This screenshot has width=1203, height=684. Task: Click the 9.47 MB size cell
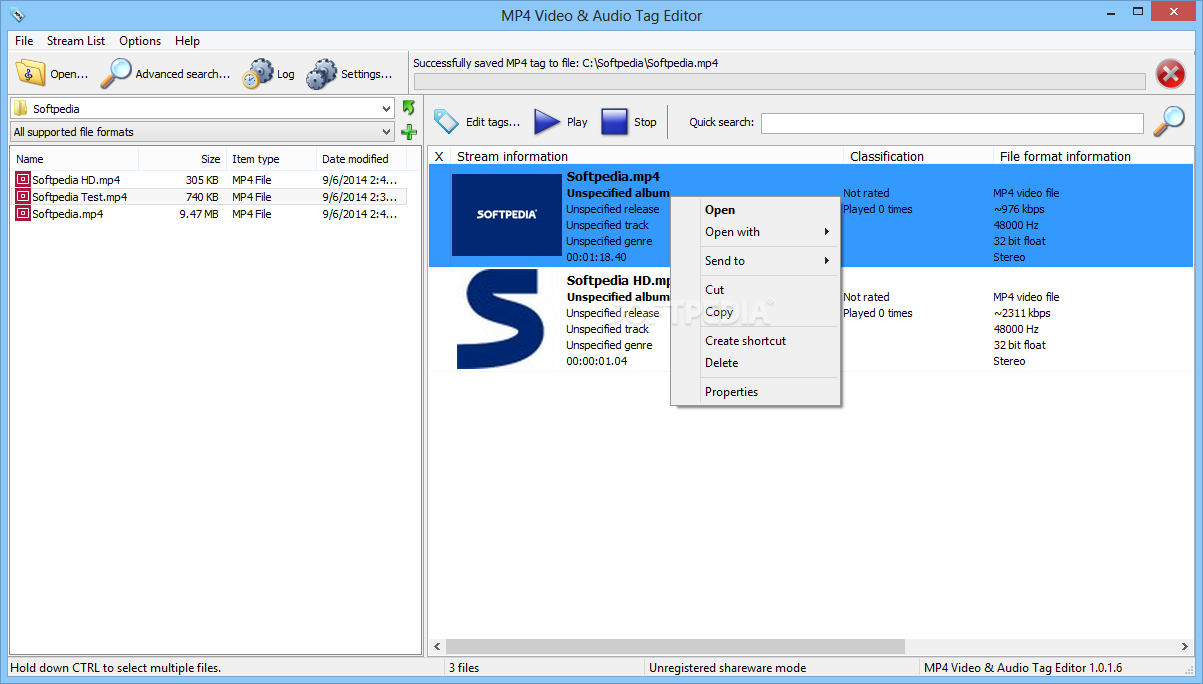pos(198,214)
